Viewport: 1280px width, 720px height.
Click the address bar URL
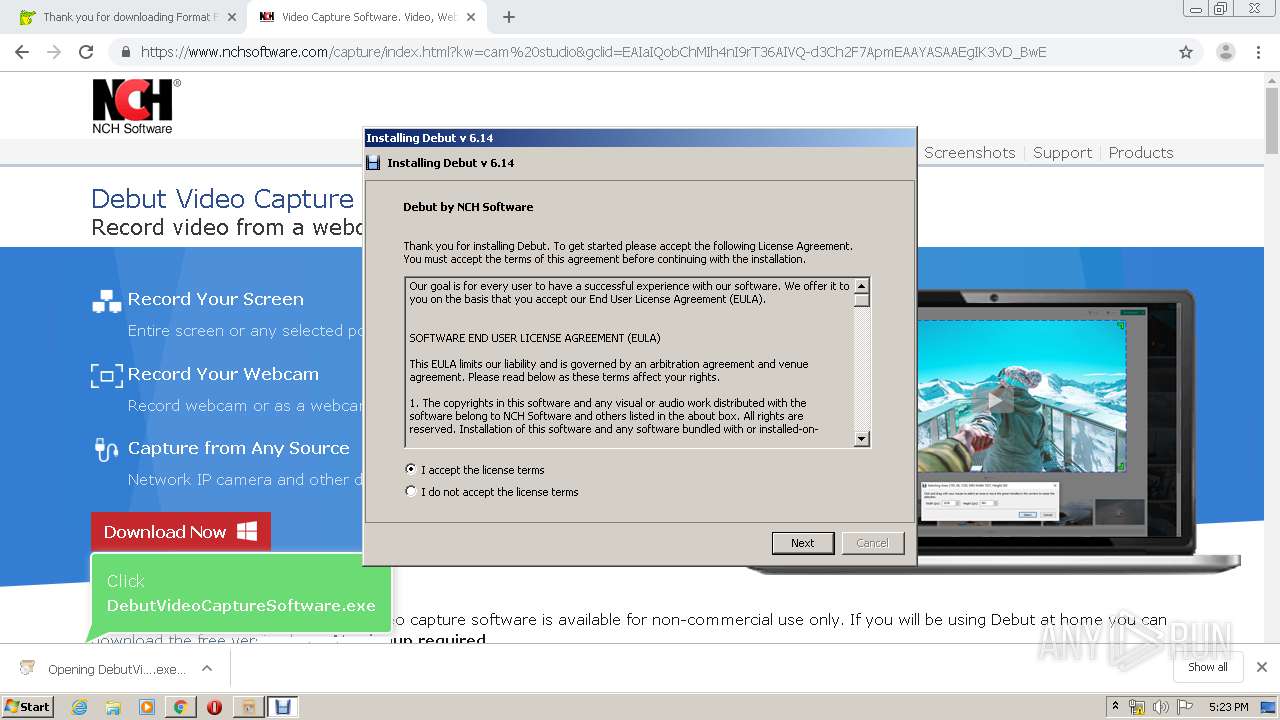[x=594, y=52]
